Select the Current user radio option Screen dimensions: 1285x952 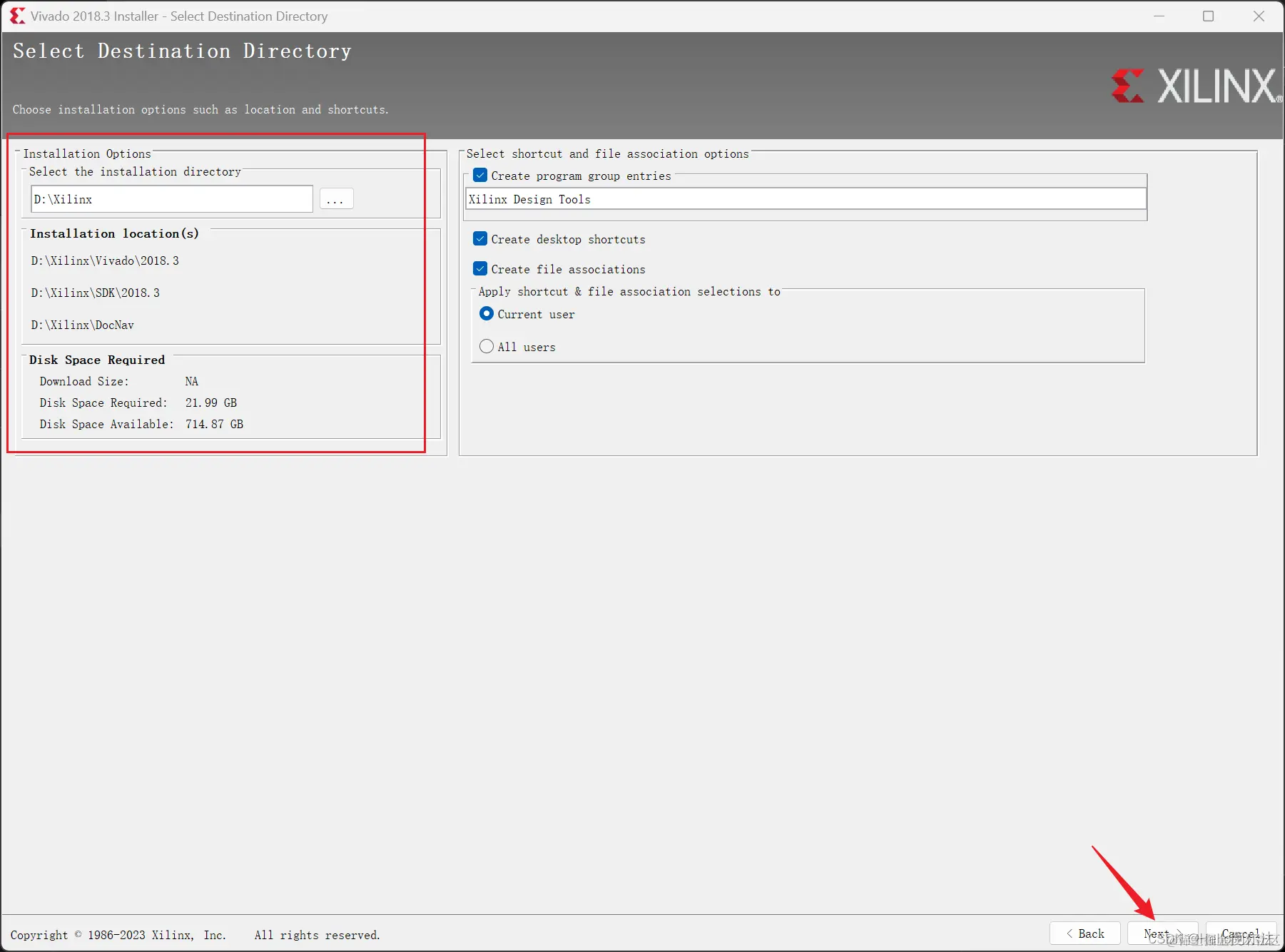pos(487,314)
